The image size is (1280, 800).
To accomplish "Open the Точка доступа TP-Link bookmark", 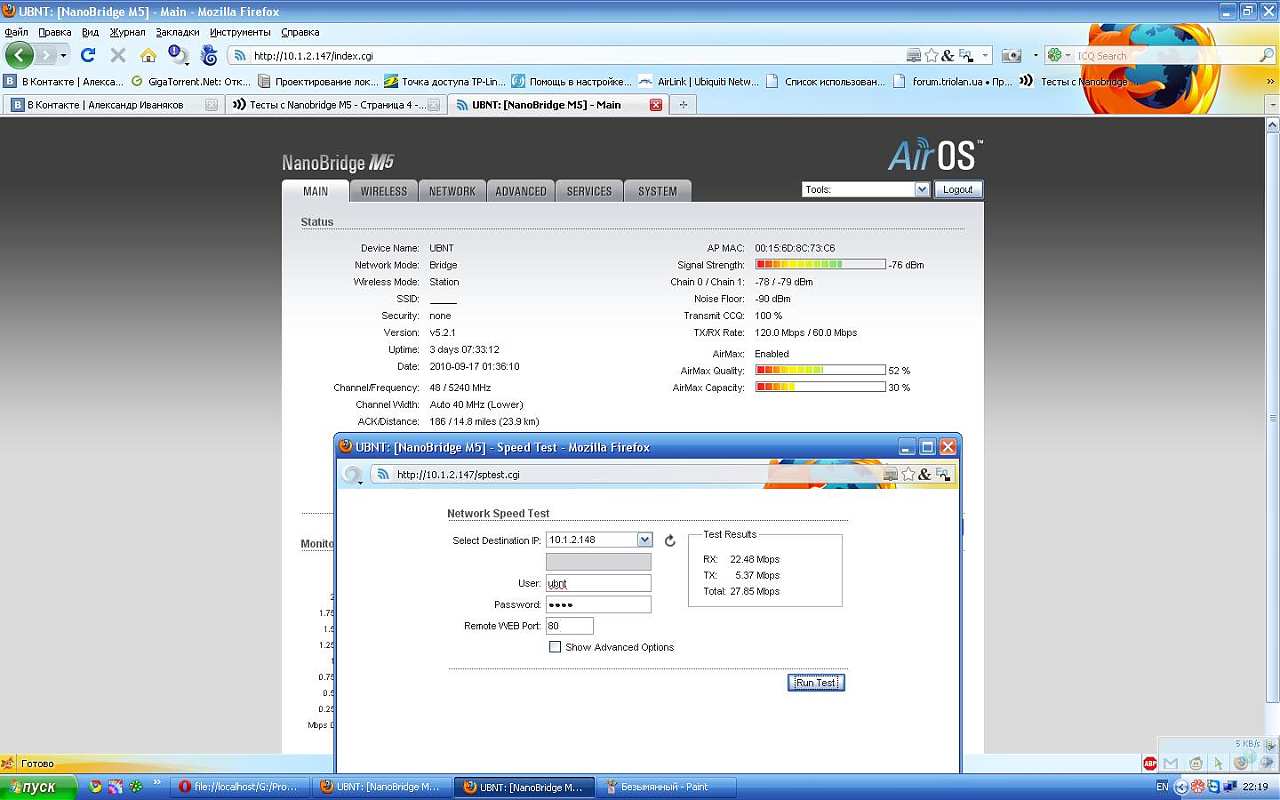I will 445,81.
